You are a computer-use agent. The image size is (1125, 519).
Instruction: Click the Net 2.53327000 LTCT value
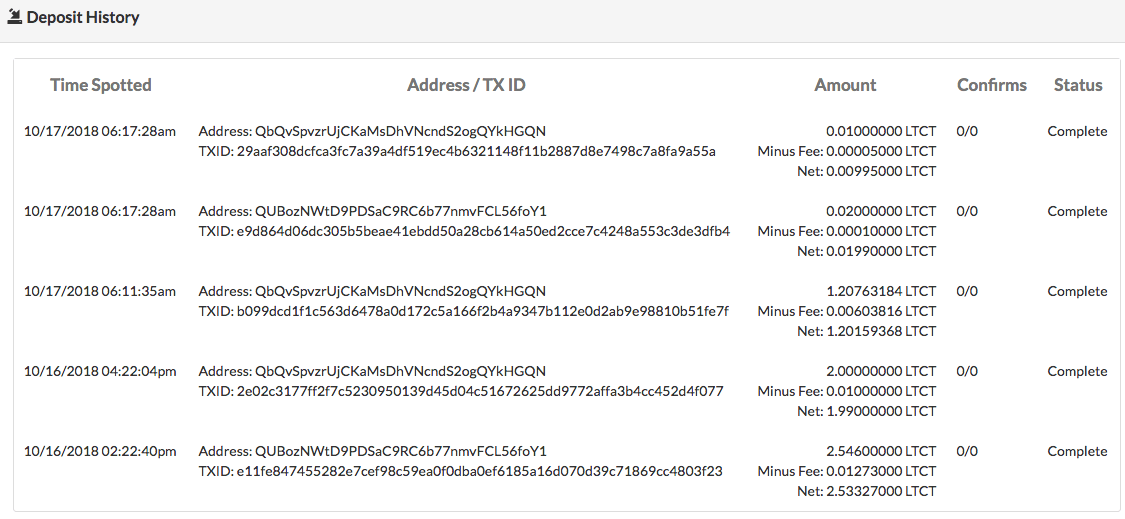[867, 491]
